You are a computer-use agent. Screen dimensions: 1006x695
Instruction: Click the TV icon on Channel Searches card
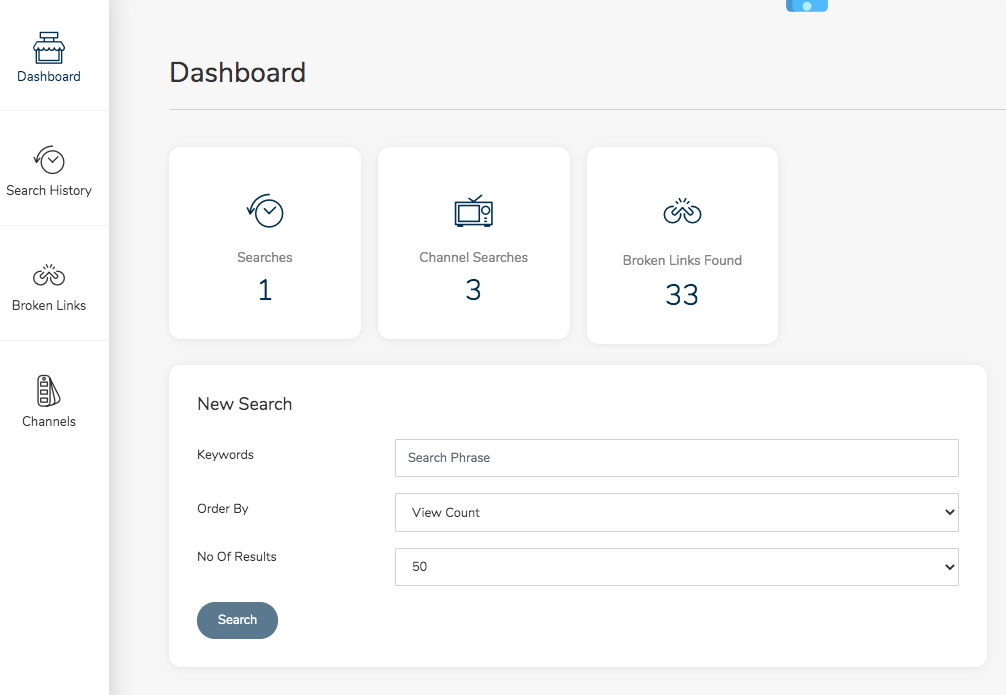click(x=473, y=211)
